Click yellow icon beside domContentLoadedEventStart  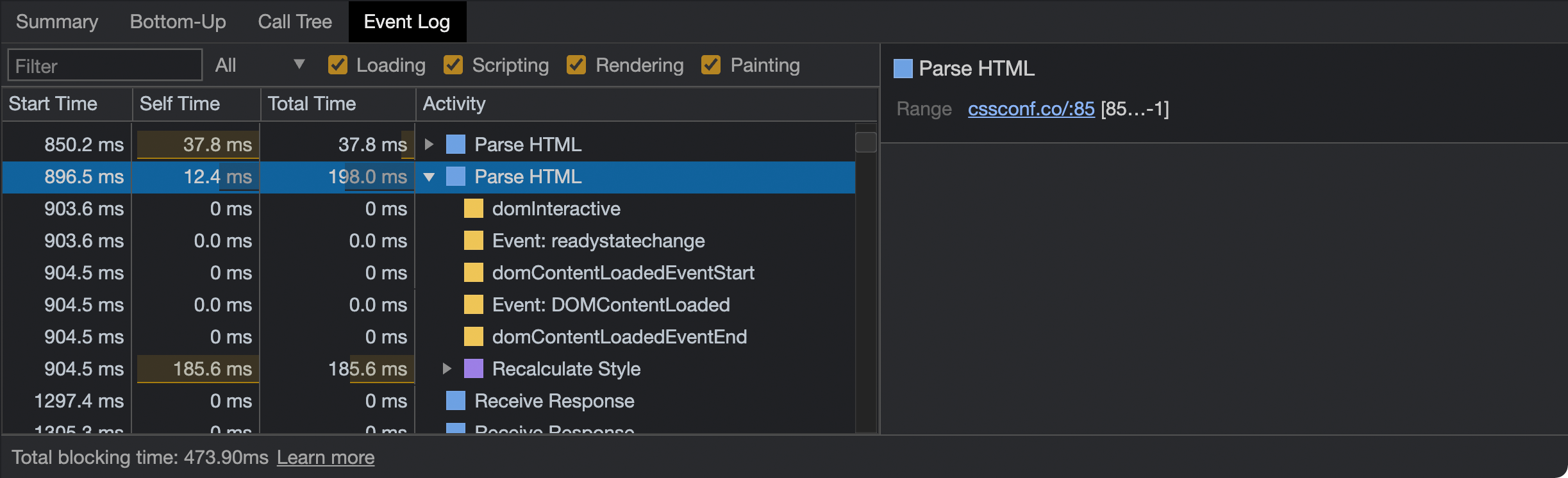tap(474, 273)
